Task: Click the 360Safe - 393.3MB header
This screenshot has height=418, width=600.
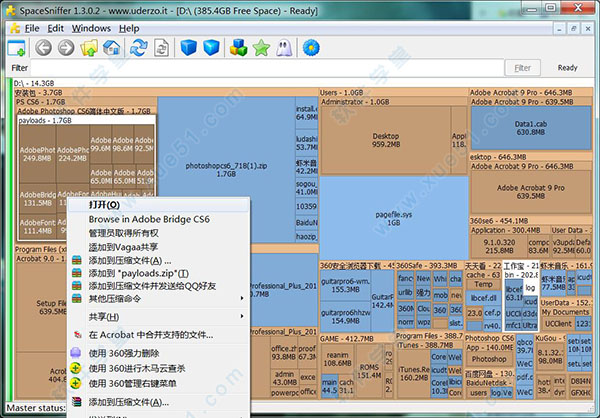Action: 429,265
